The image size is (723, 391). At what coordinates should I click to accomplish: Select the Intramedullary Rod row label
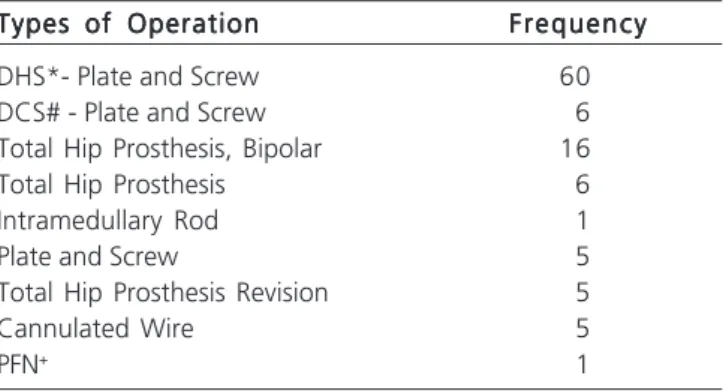109,221
